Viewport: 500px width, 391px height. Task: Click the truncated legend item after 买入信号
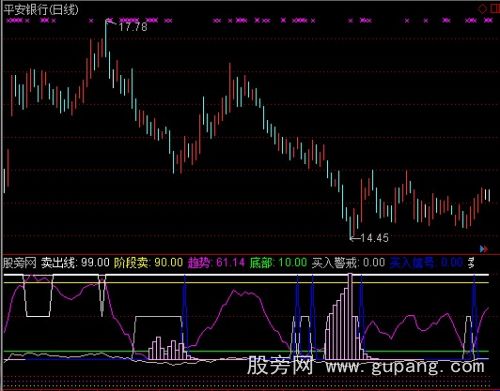click(471, 263)
